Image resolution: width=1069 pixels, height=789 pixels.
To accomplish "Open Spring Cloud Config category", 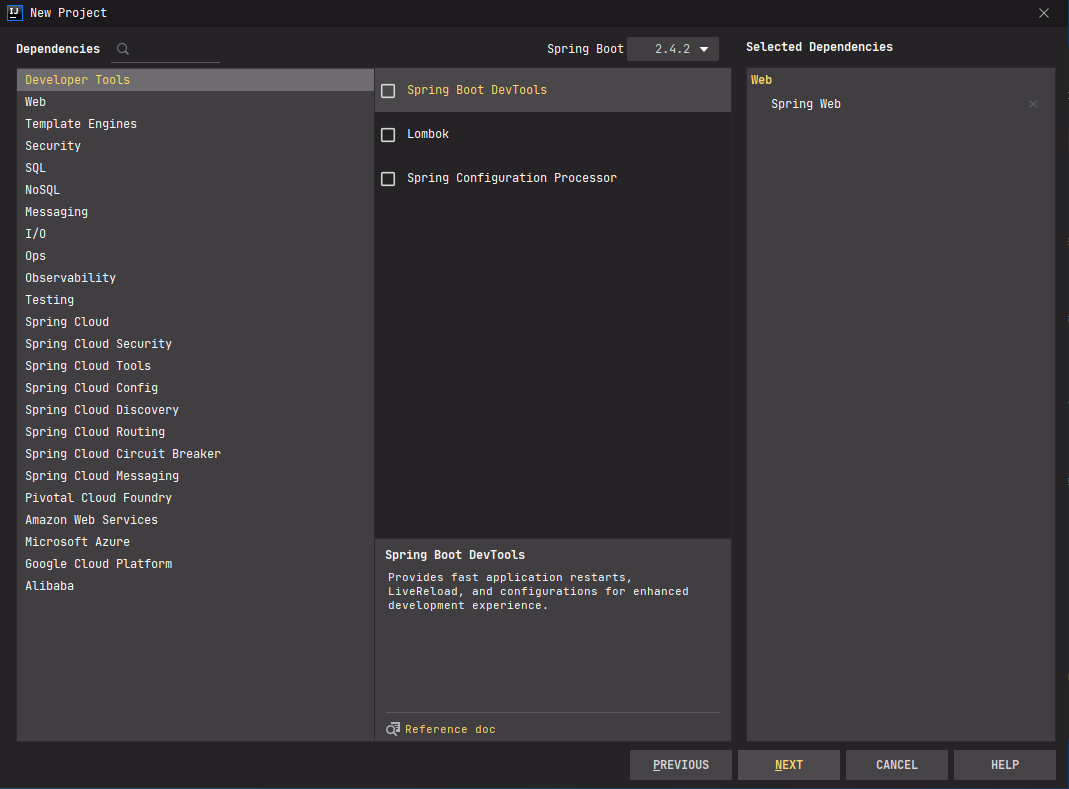I will (x=196, y=387).
